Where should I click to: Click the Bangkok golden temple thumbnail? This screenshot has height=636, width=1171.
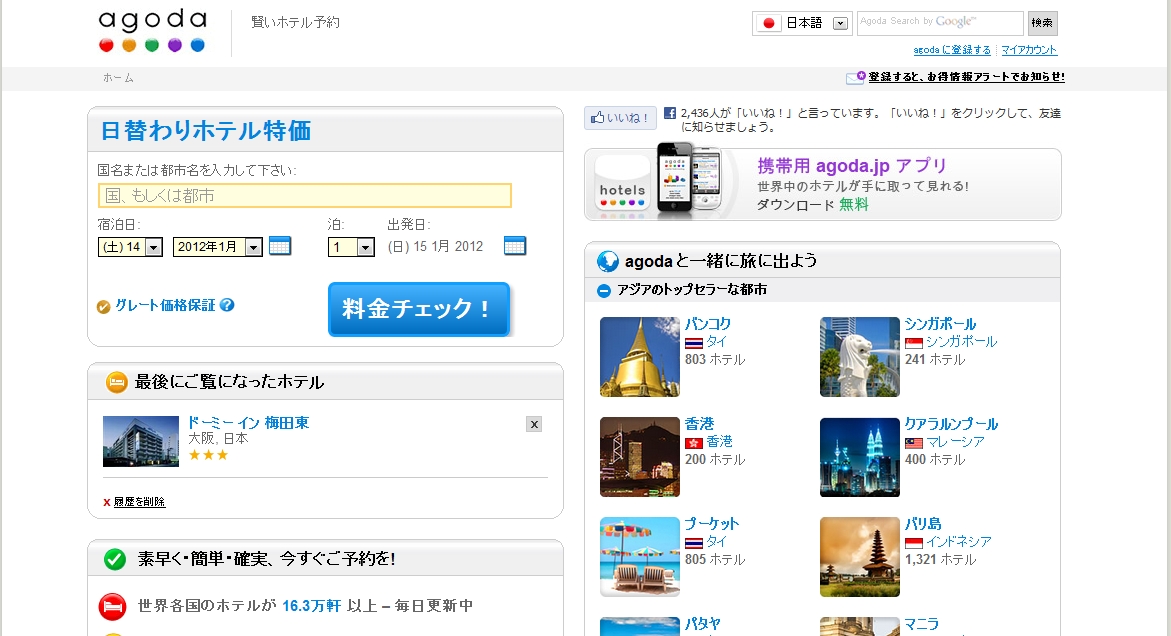coord(640,357)
